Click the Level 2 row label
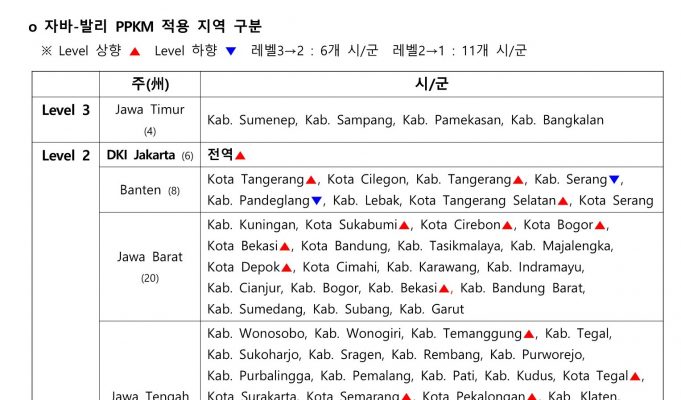Image resolution: width=681 pixels, height=400 pixels. [x=66, y=155]
